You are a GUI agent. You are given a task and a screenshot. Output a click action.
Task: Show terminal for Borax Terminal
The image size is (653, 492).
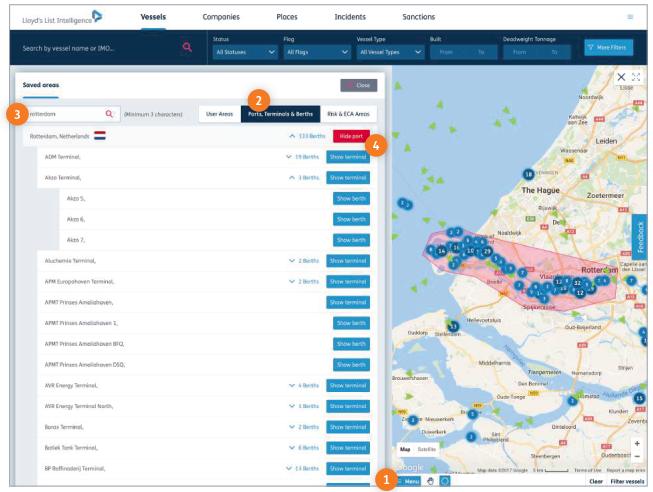pyautogui.click(x=348, y=427)
